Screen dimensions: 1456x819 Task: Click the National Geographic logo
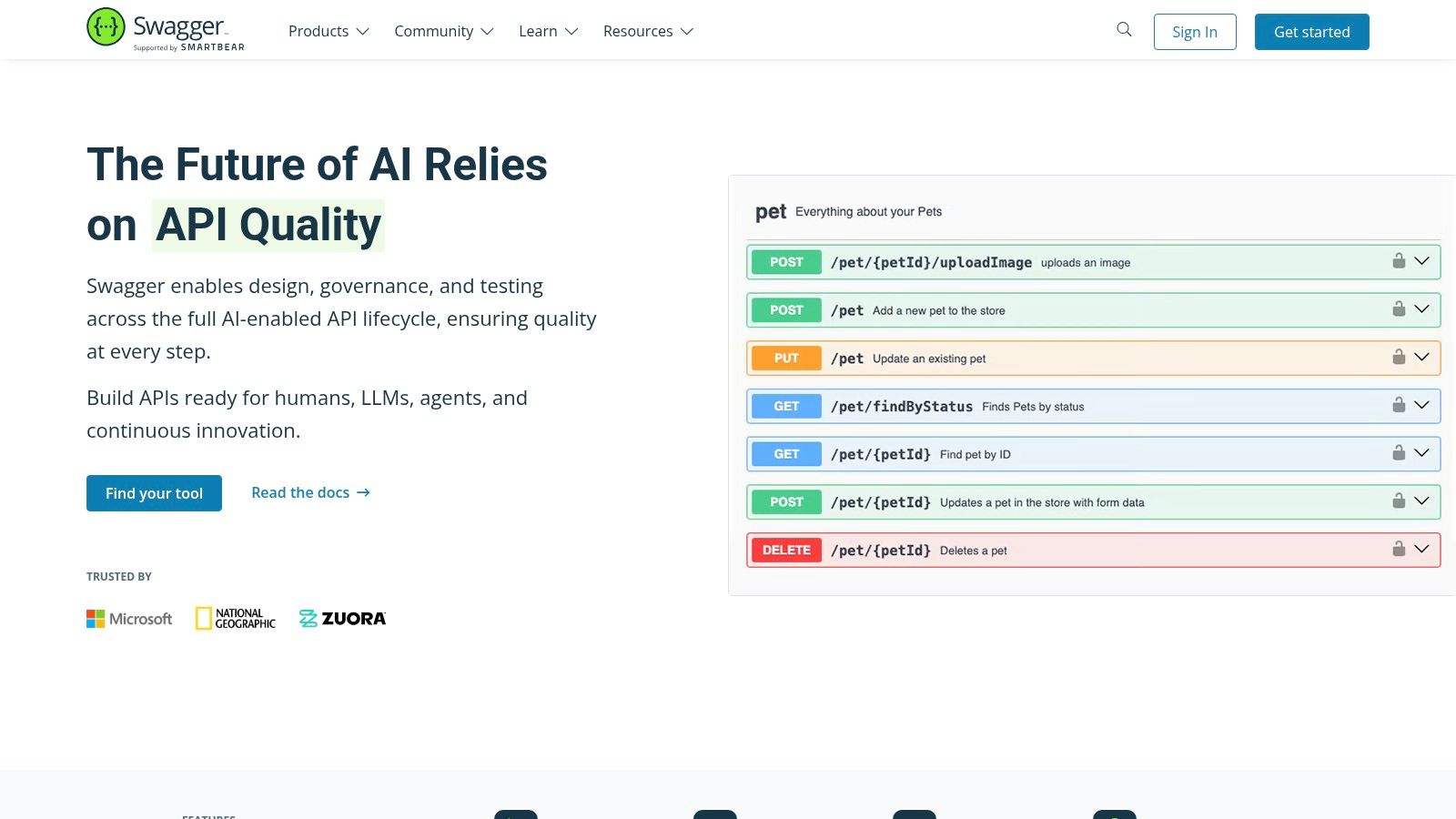tap(236, 619)
